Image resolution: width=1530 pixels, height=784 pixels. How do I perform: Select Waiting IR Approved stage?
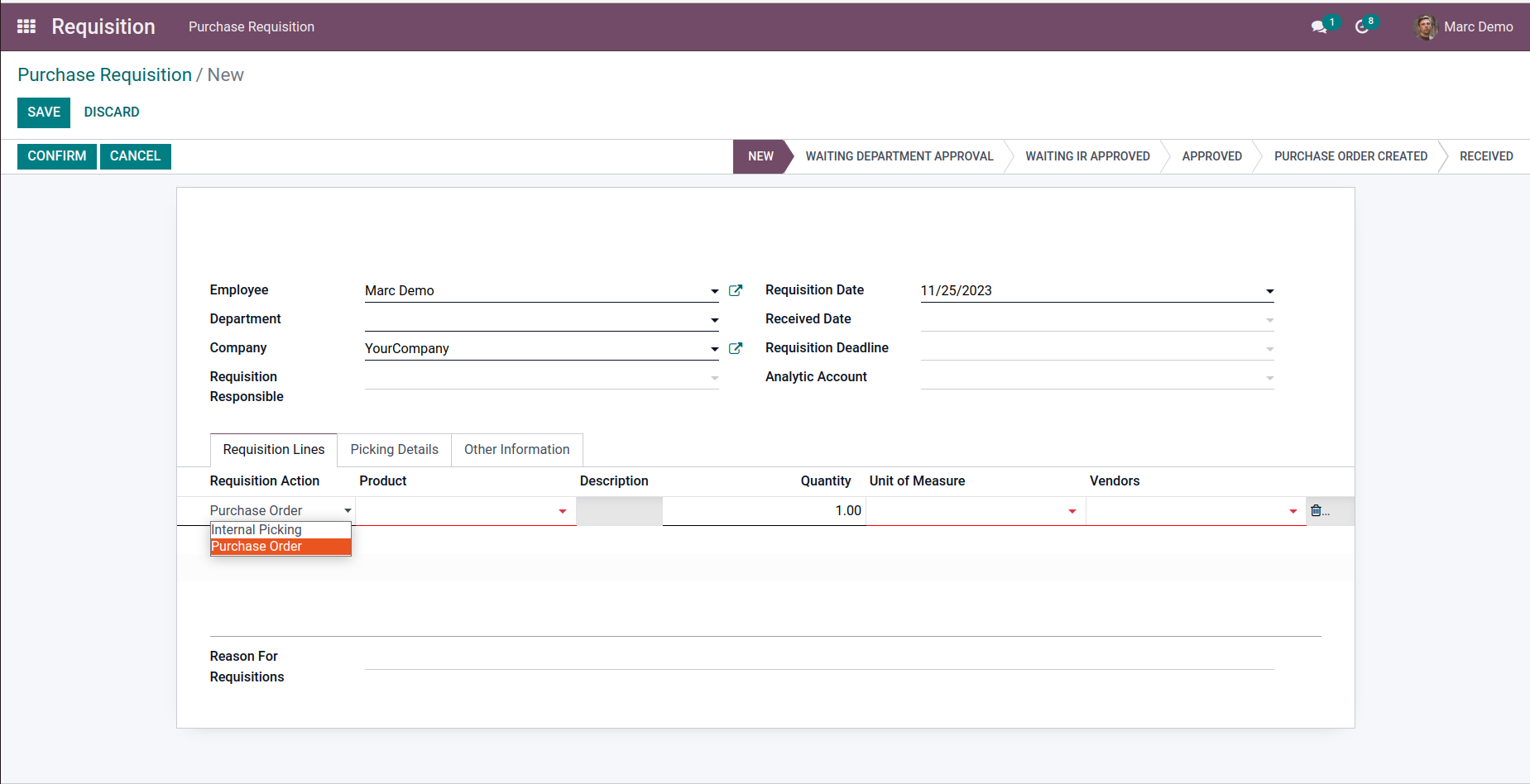click(x=1087, y=156)
